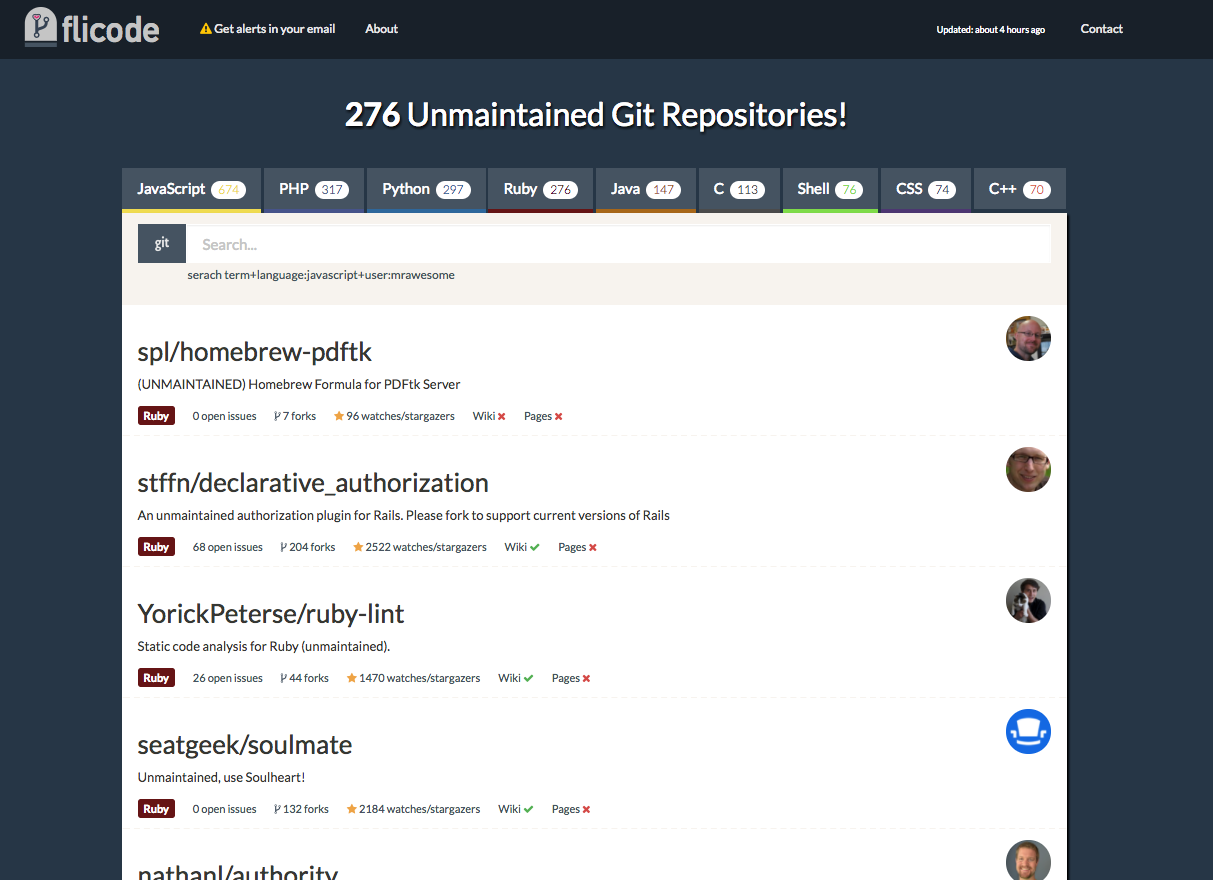Switch to the CSS tab

pyautogui.click(x=926, y=189)
